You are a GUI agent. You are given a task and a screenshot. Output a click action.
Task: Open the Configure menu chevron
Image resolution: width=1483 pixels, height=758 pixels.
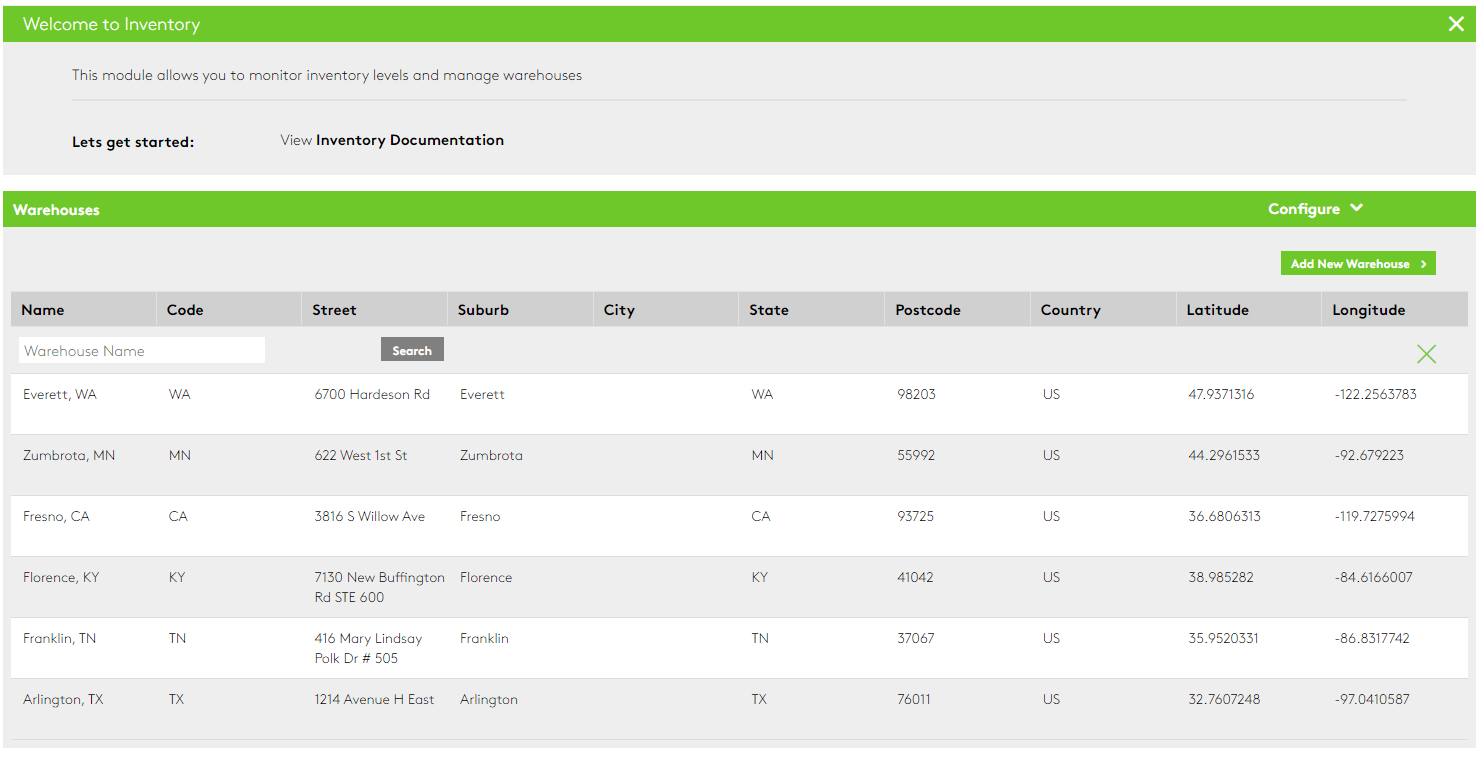click(x=1357, y=208)
